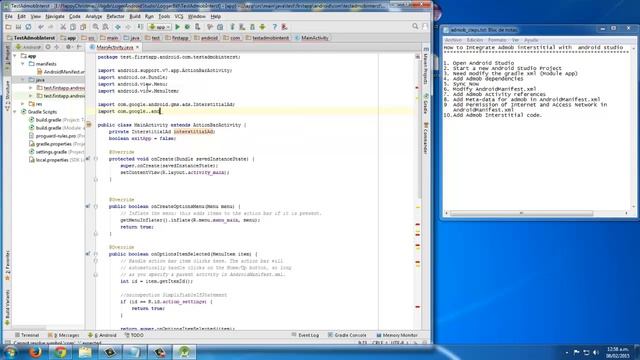640x360 pixels.
Task: Click the Navigate Back arrow icon
Action: click(118, 27)
